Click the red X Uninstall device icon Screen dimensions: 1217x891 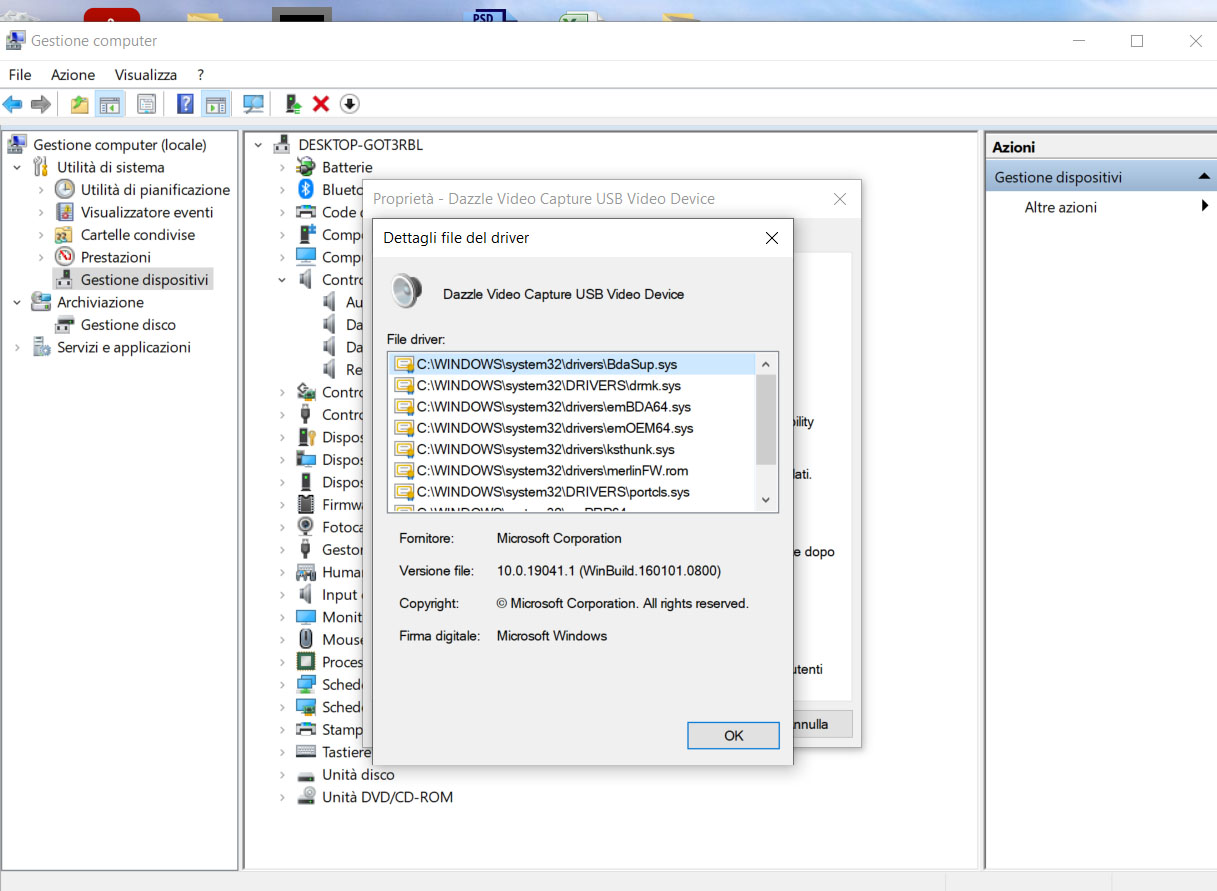point(321,104)
